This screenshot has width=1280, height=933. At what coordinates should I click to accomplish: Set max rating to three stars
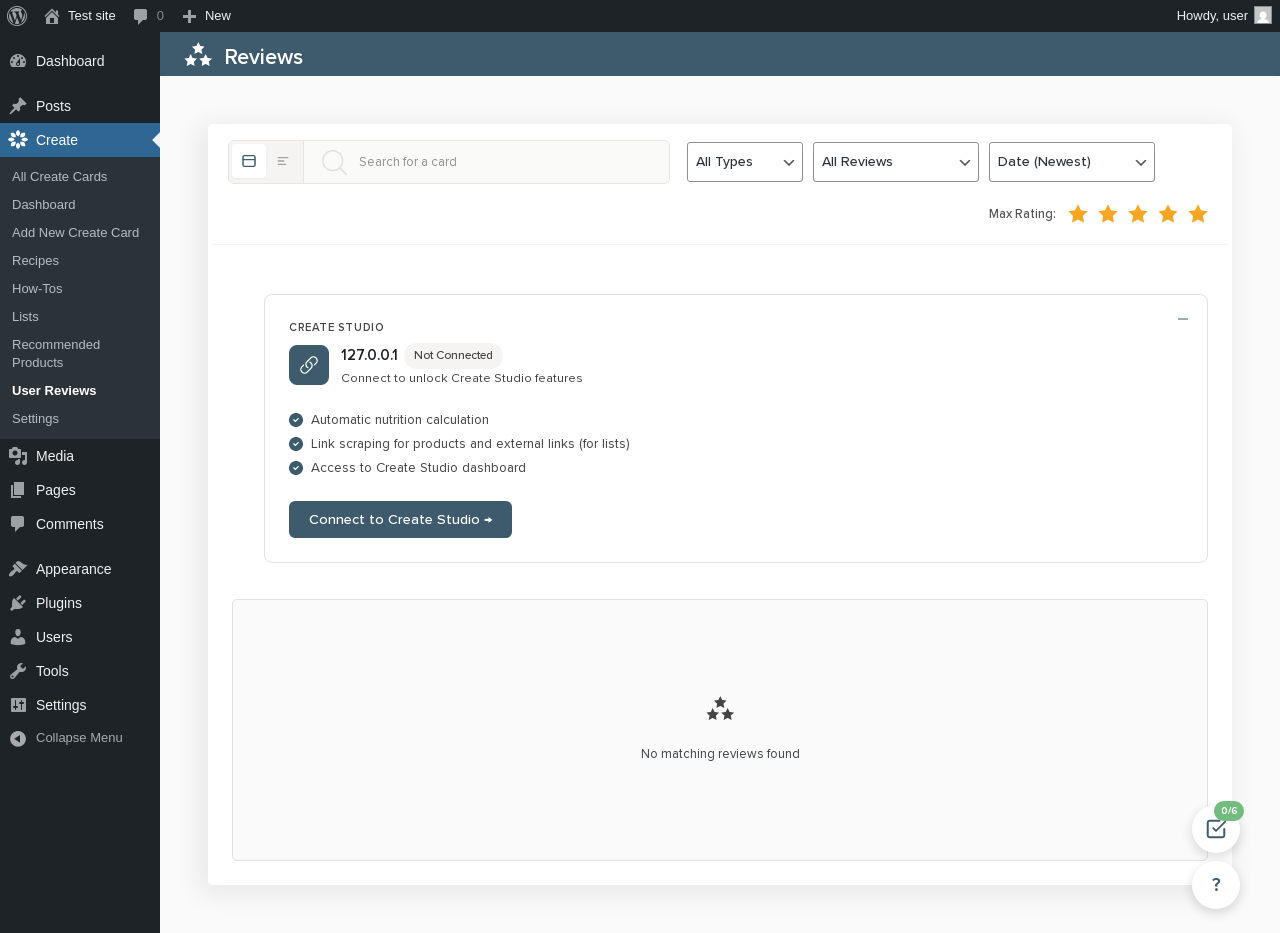1138,214
